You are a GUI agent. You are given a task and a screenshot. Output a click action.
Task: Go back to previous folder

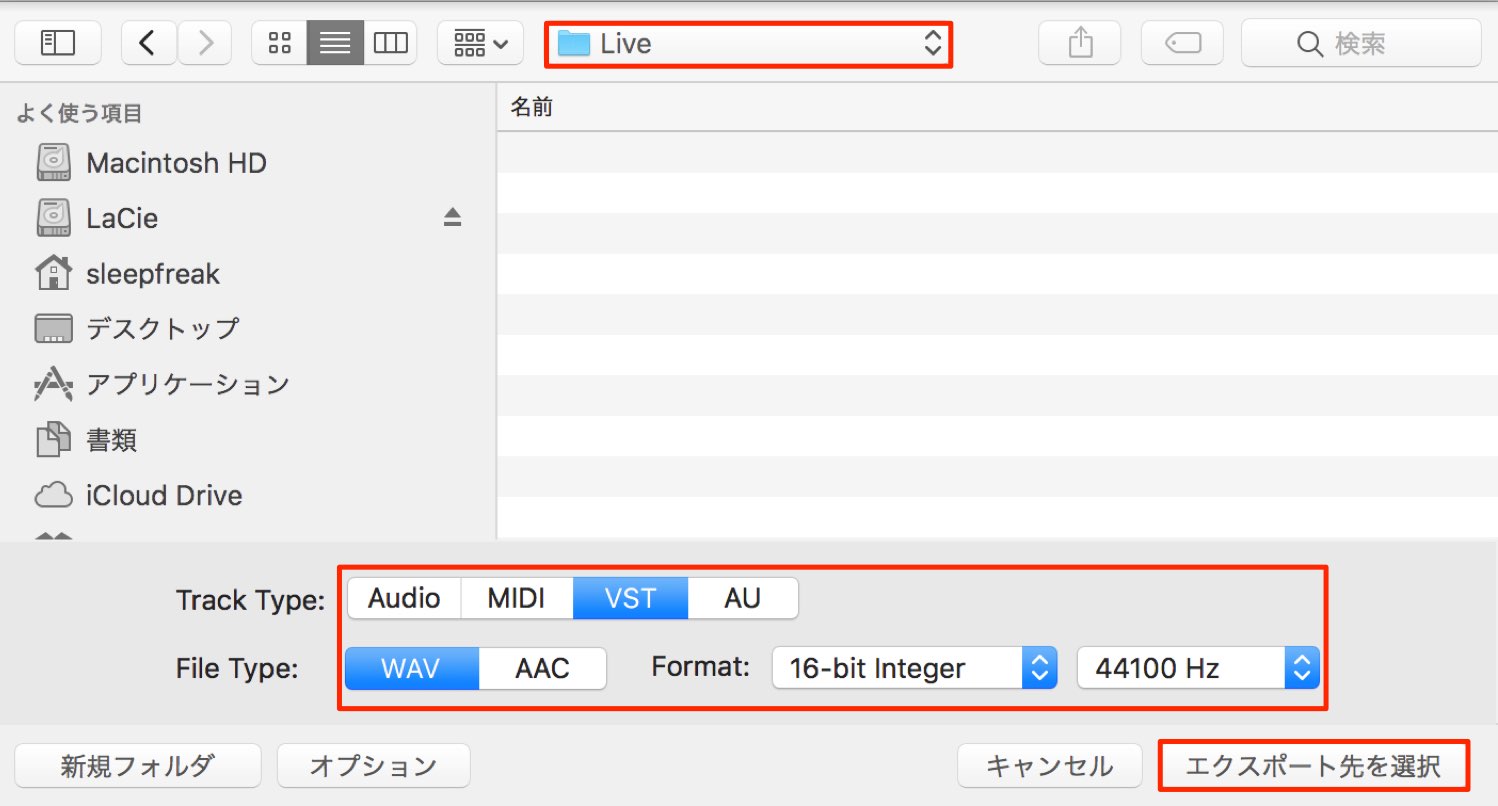[x=148, y=43]
